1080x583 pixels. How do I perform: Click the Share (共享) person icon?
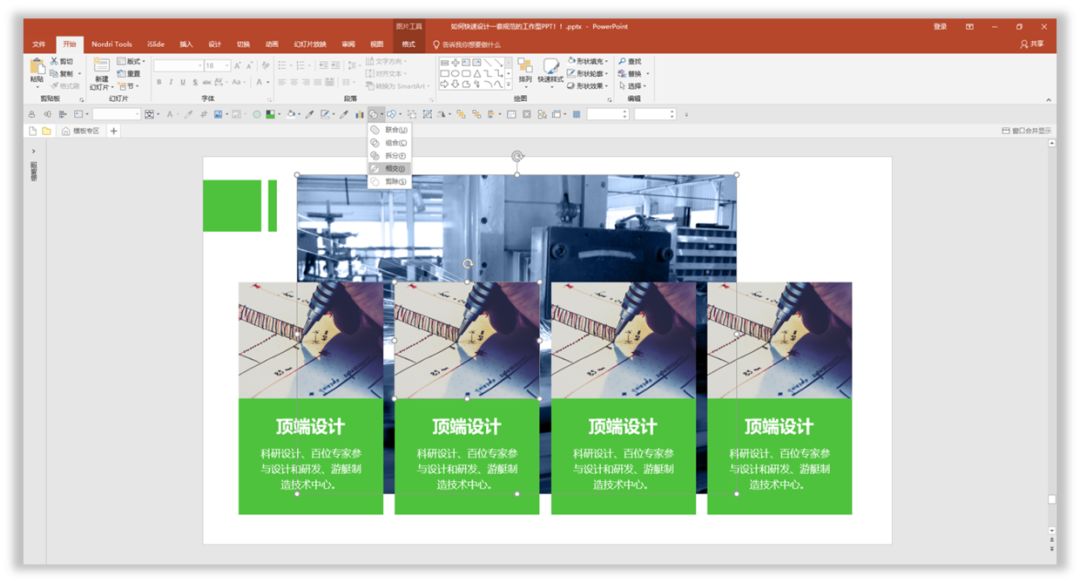point(1024,44)
